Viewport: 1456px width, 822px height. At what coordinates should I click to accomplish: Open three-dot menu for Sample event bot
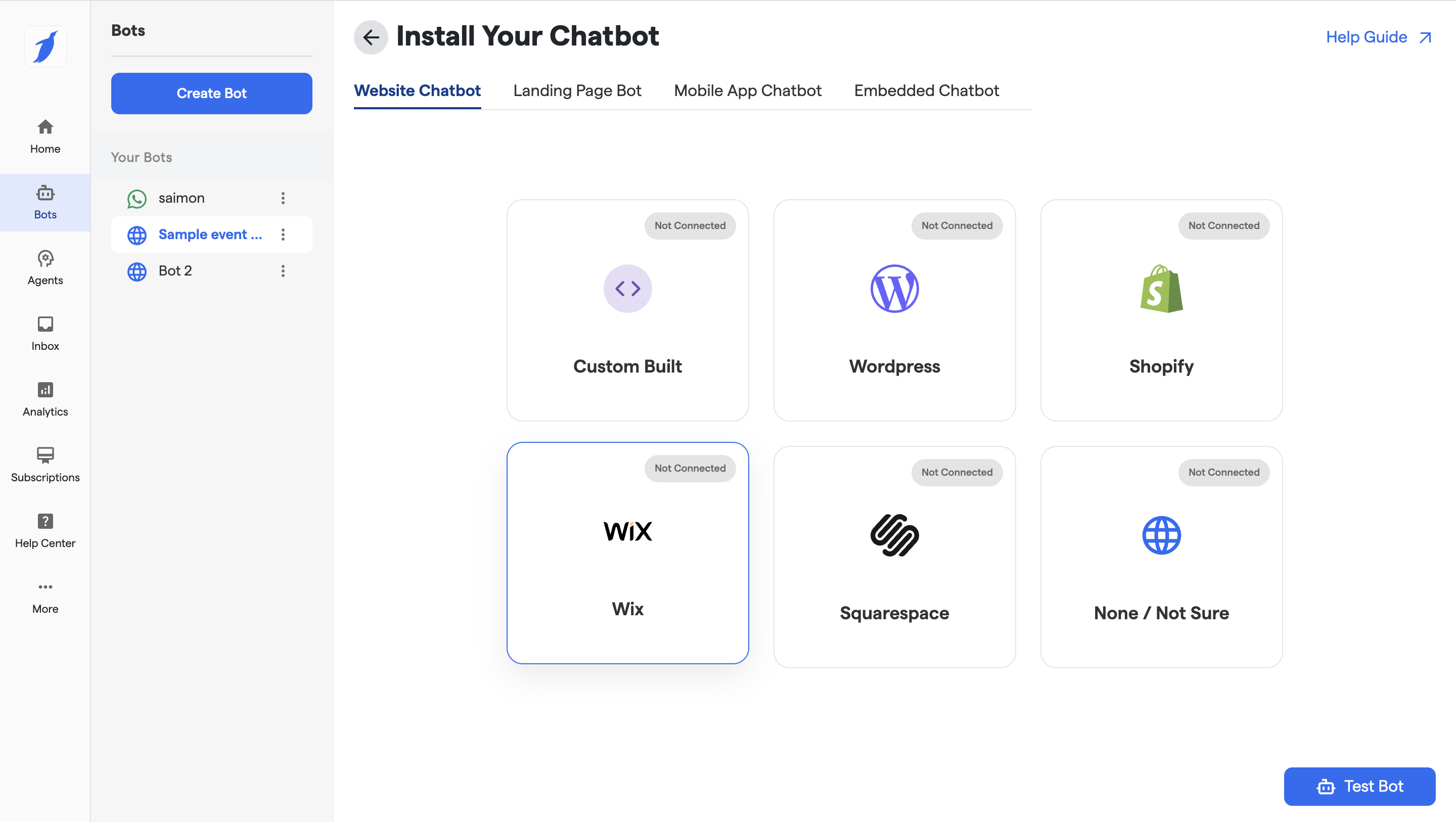pos(283,235)
